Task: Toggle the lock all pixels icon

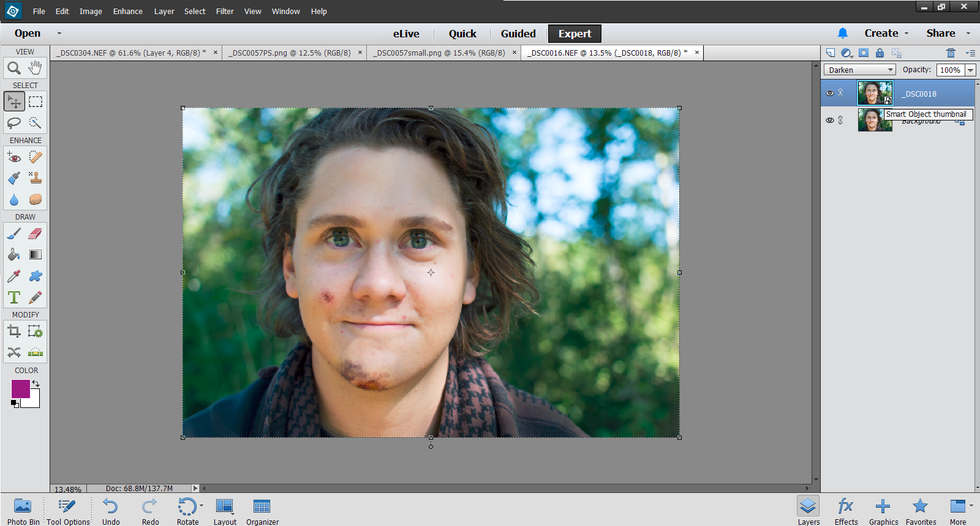Action: pyautogui.click(x=879, y=53)
